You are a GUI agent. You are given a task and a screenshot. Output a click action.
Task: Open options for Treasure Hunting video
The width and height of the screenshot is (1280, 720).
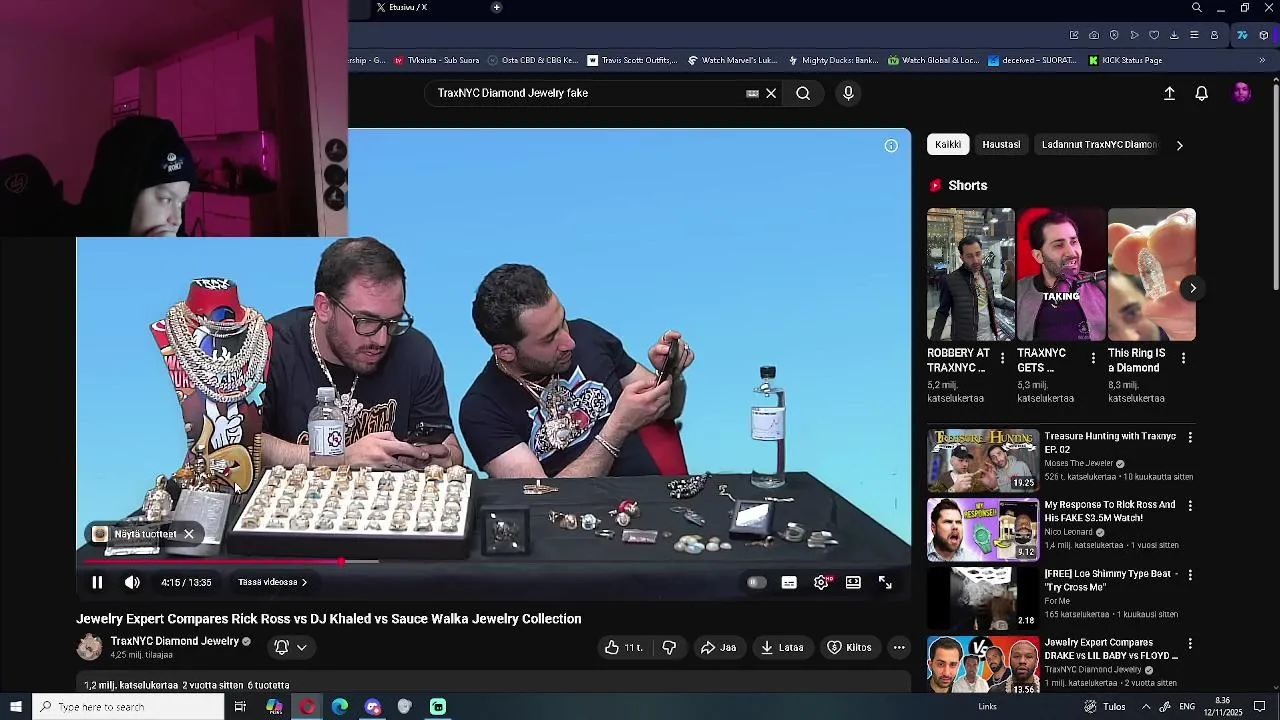[x=1190, y=437]
